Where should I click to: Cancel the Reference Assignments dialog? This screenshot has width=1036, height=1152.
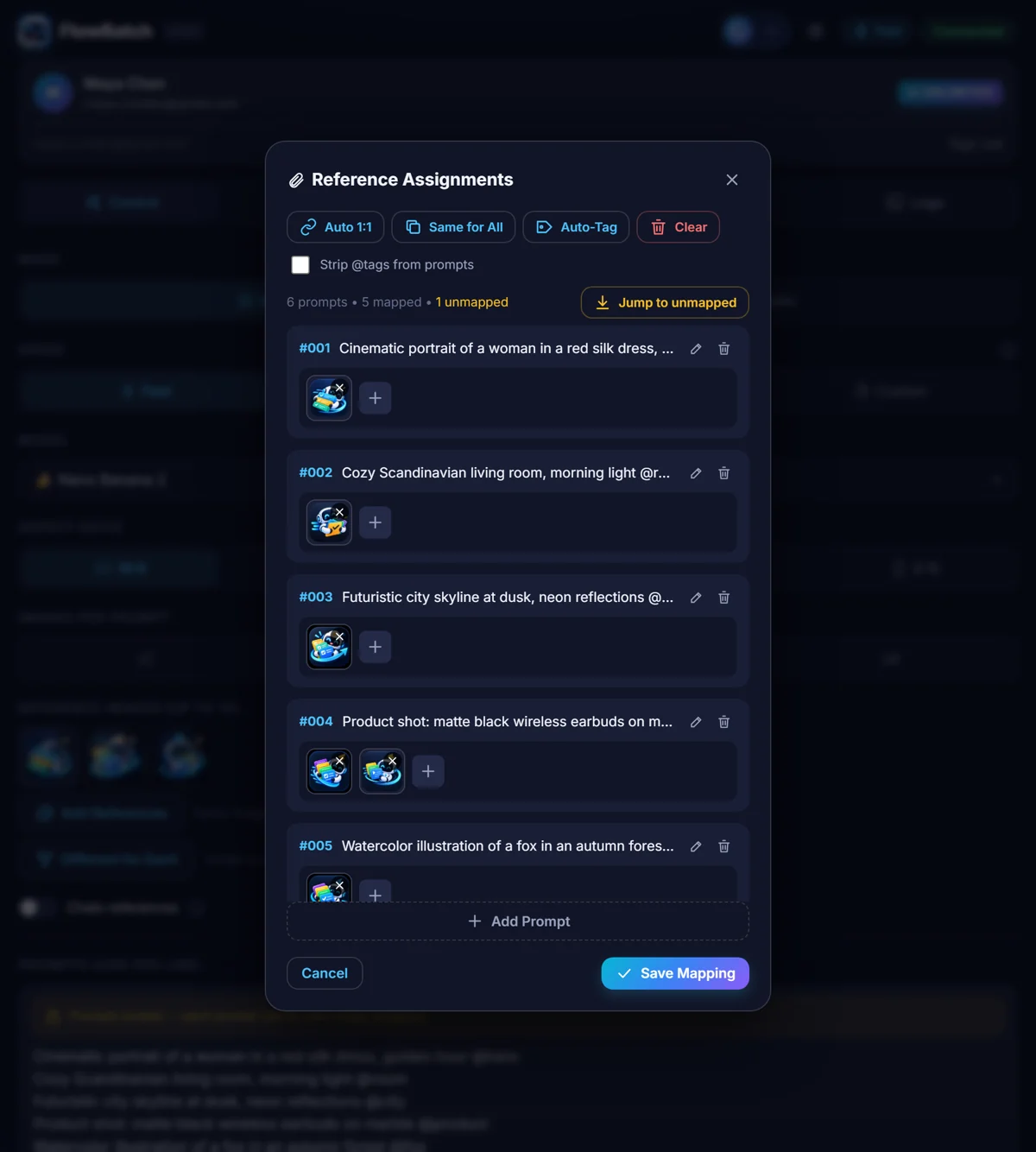[325, 973]
